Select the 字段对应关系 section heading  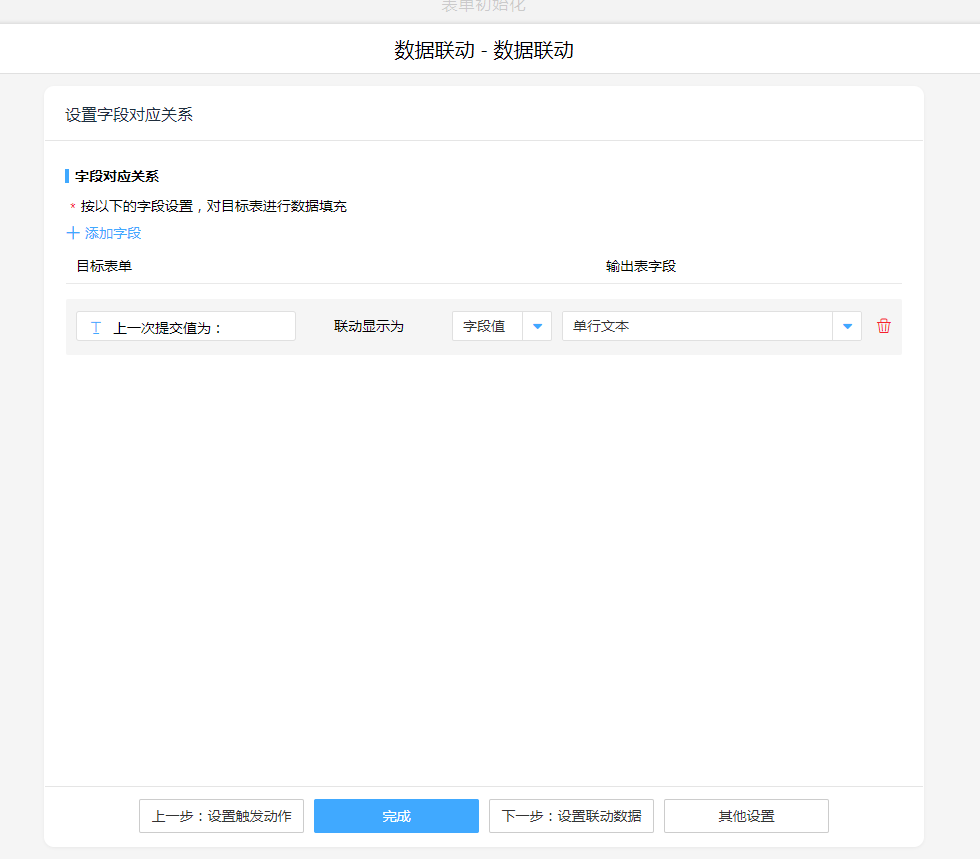tap(117, 176)
